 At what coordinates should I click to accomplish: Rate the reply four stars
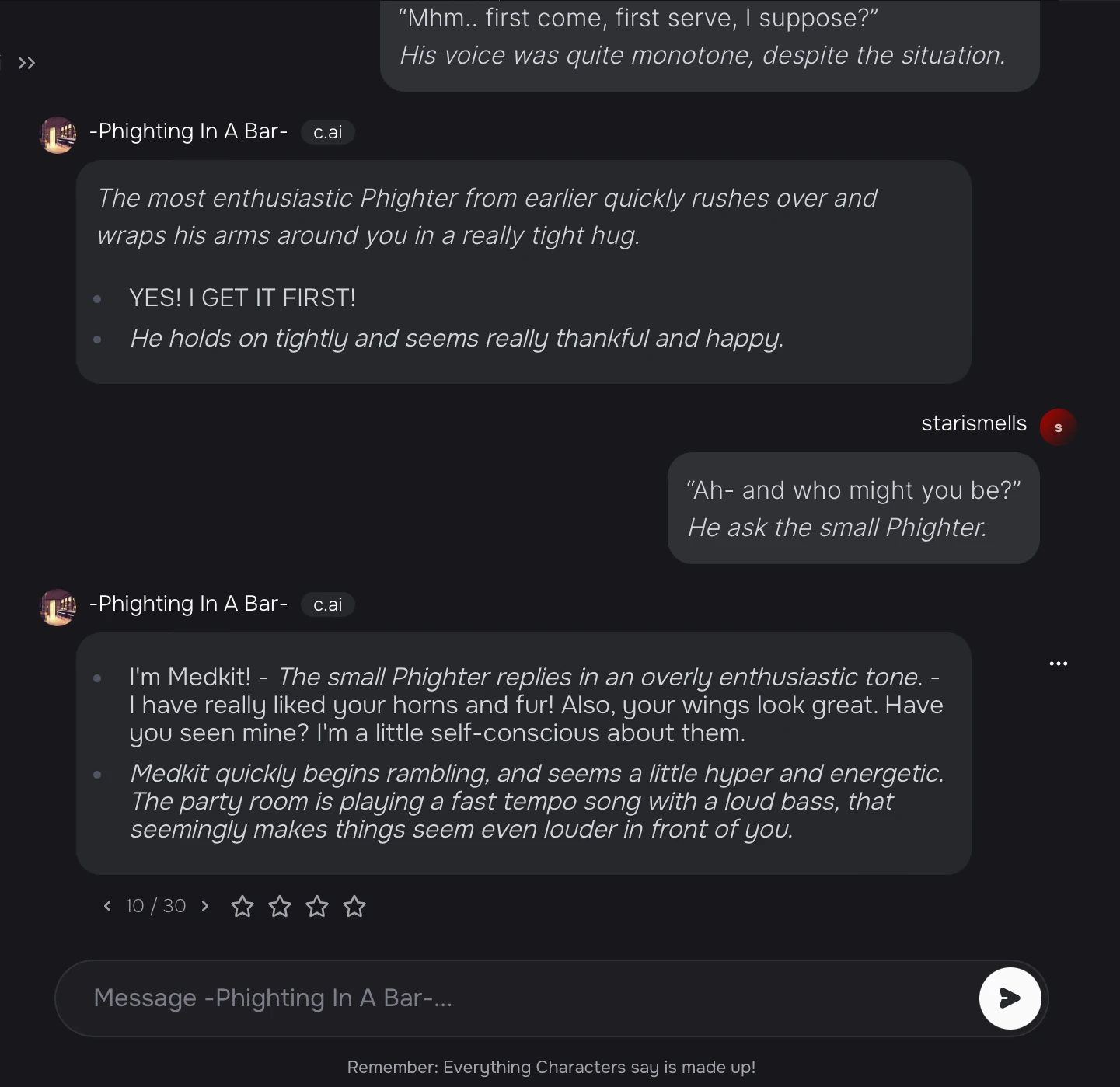coord(354,906)
